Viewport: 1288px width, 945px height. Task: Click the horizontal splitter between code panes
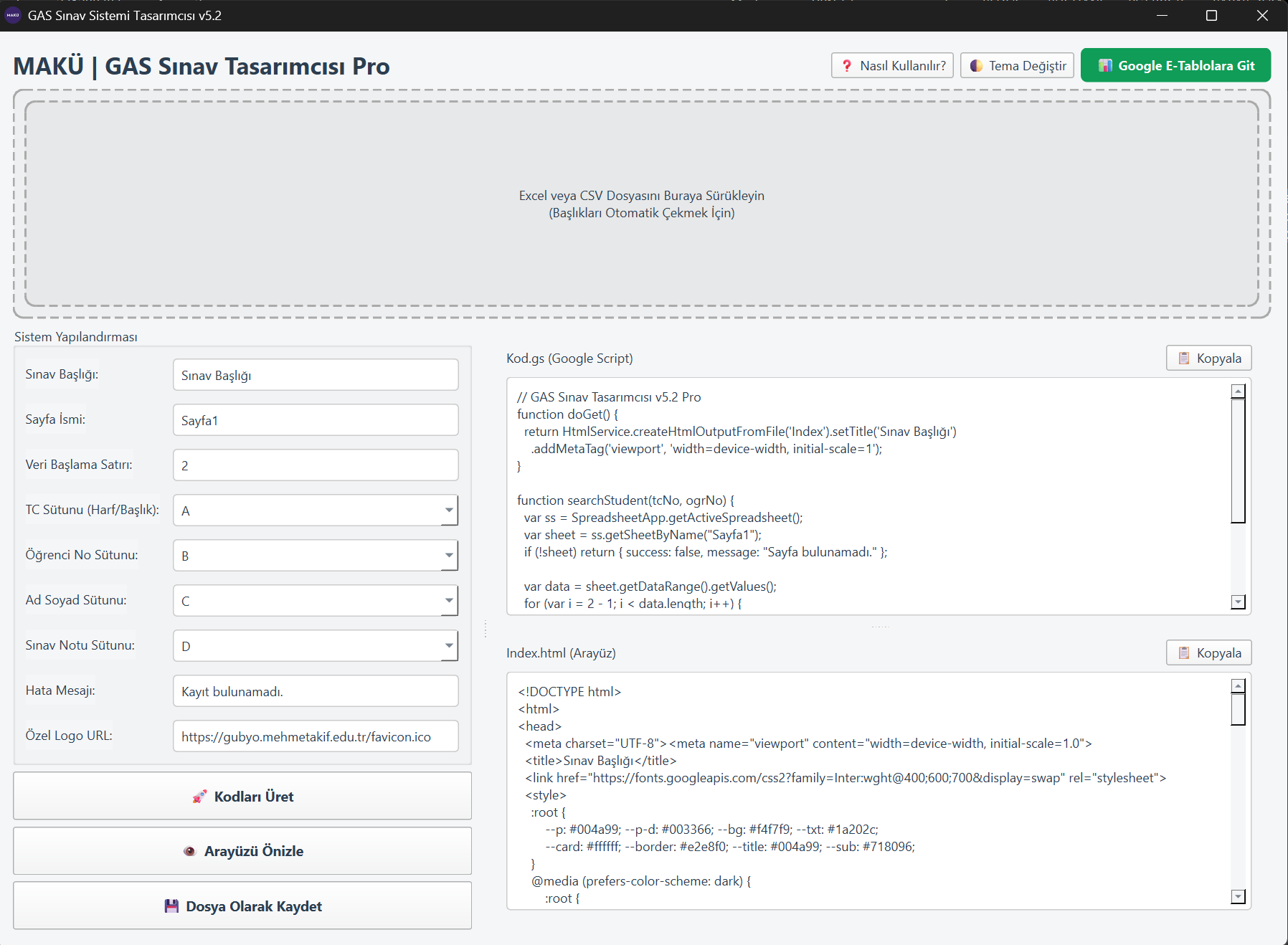(880, 627)
